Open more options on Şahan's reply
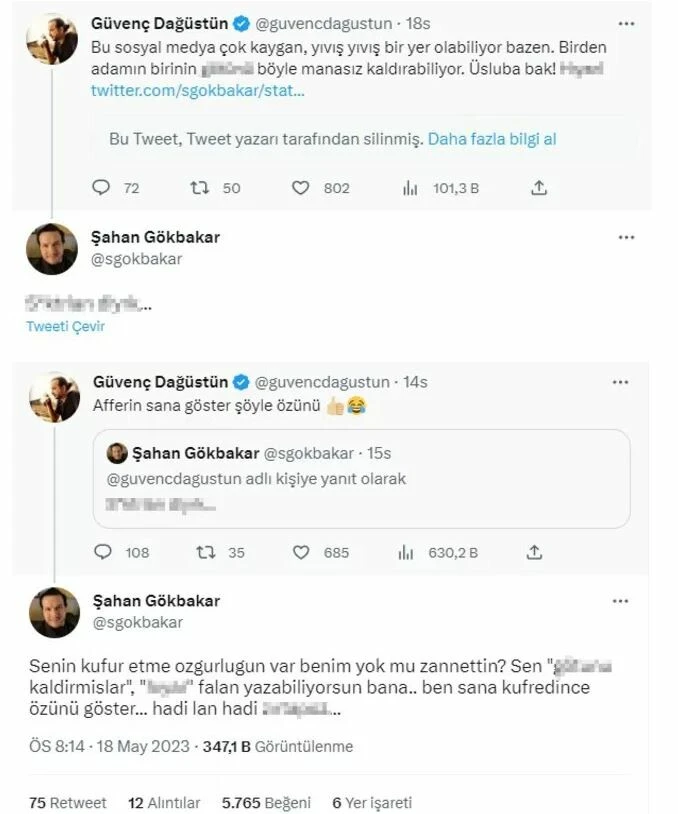Image resolution: width=678 pixels, height=814 pixels. click(x=627, y=236)
